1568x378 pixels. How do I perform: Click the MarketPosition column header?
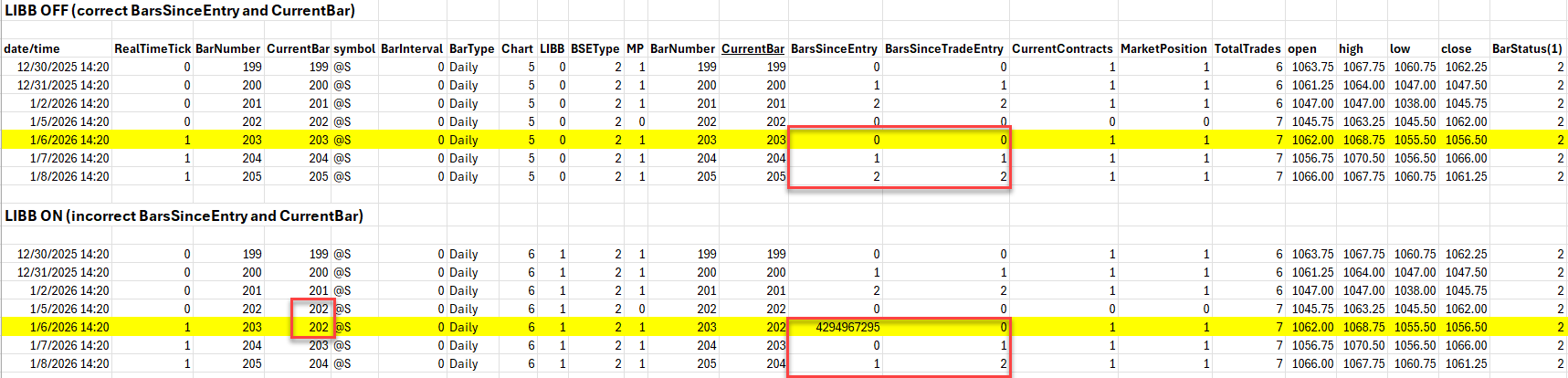tap(1163, 48)
